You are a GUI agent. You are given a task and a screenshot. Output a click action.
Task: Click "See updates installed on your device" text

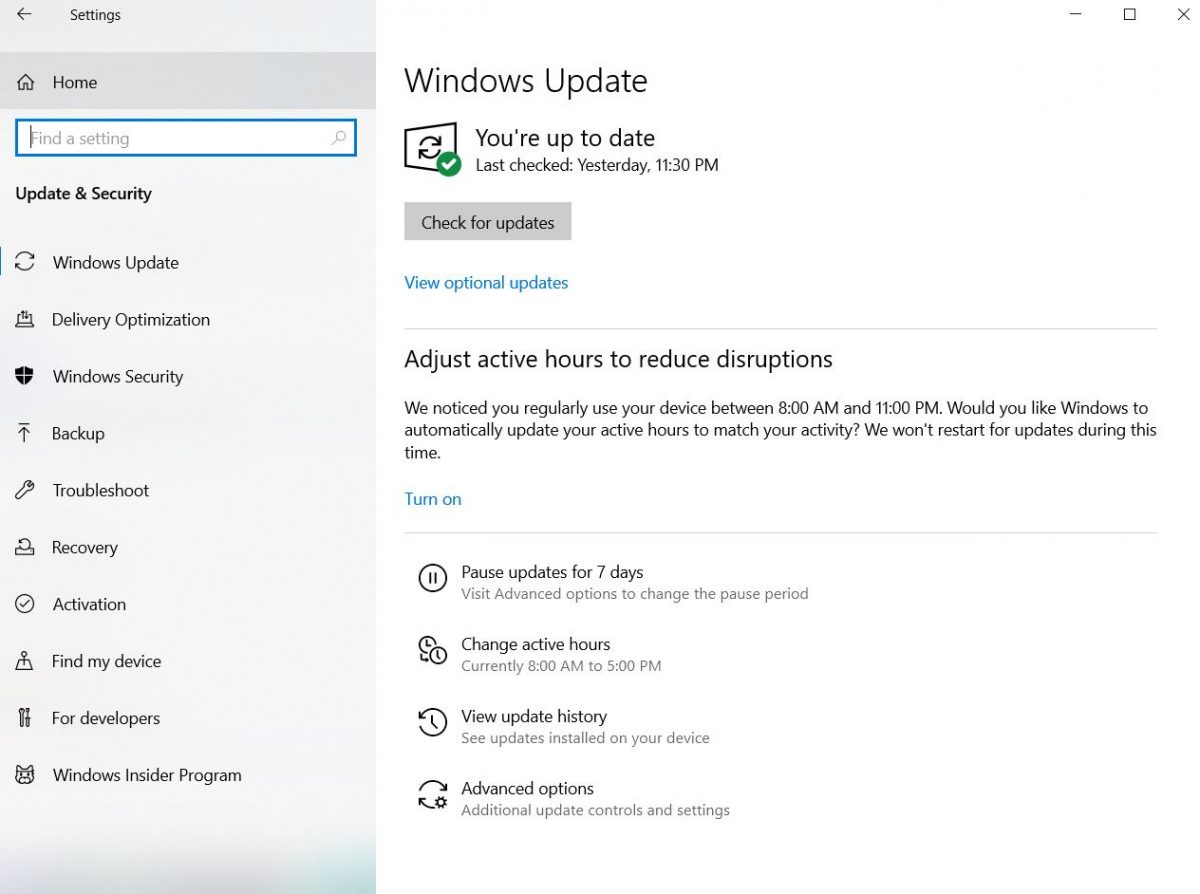tap(585, 738)
